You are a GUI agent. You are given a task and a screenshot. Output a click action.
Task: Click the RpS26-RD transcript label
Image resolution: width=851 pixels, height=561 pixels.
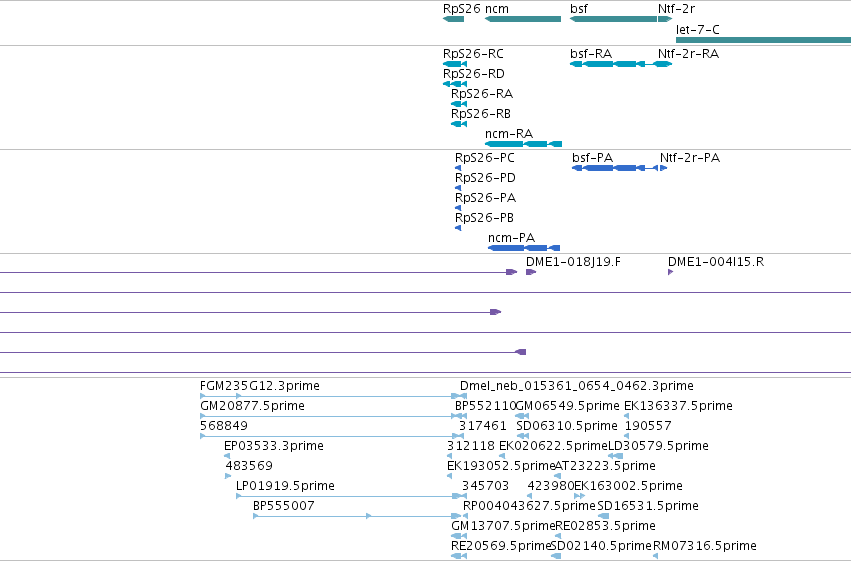(474, 74)
